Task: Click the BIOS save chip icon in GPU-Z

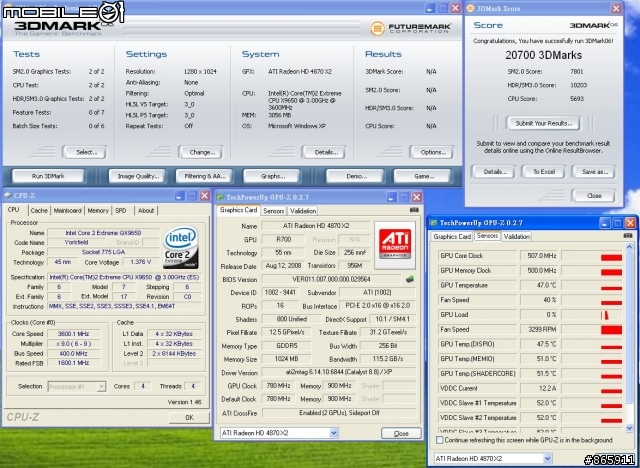Action: [x=409, y=279]
